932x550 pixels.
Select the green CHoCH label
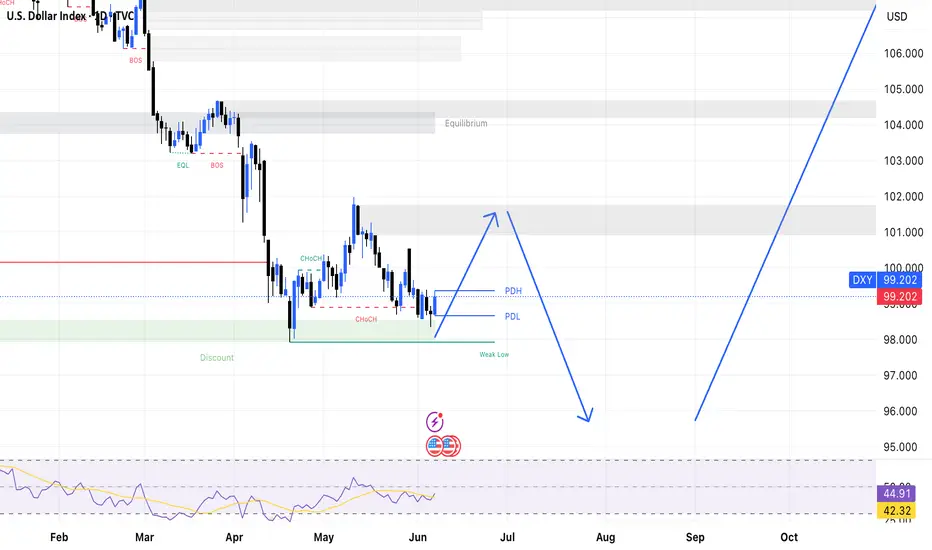coord(311,259)
